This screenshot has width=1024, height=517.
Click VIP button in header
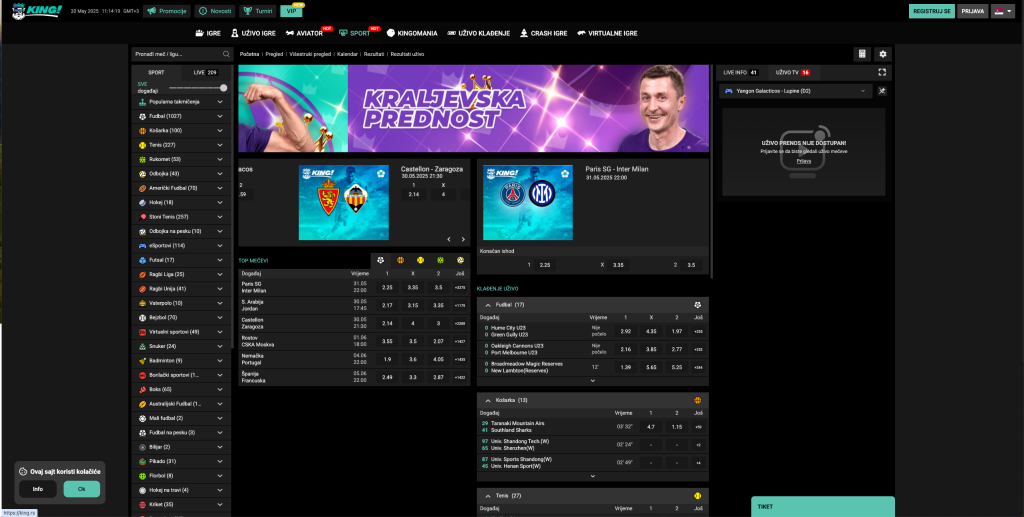(x=291, y=11)
